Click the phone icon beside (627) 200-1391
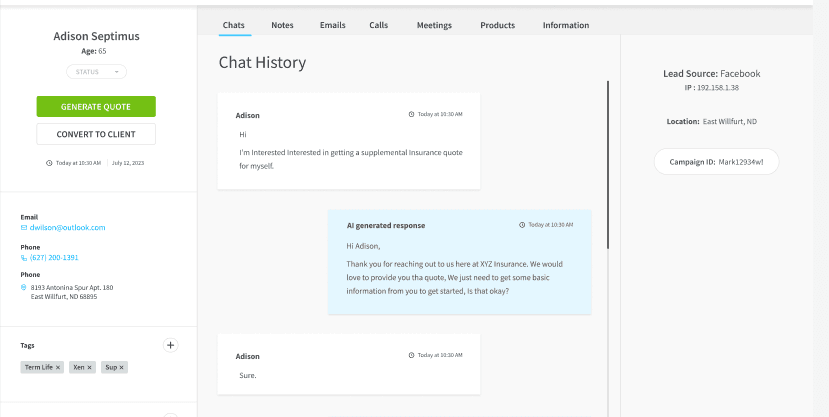The image size is (829, 417). coord(24,258)
